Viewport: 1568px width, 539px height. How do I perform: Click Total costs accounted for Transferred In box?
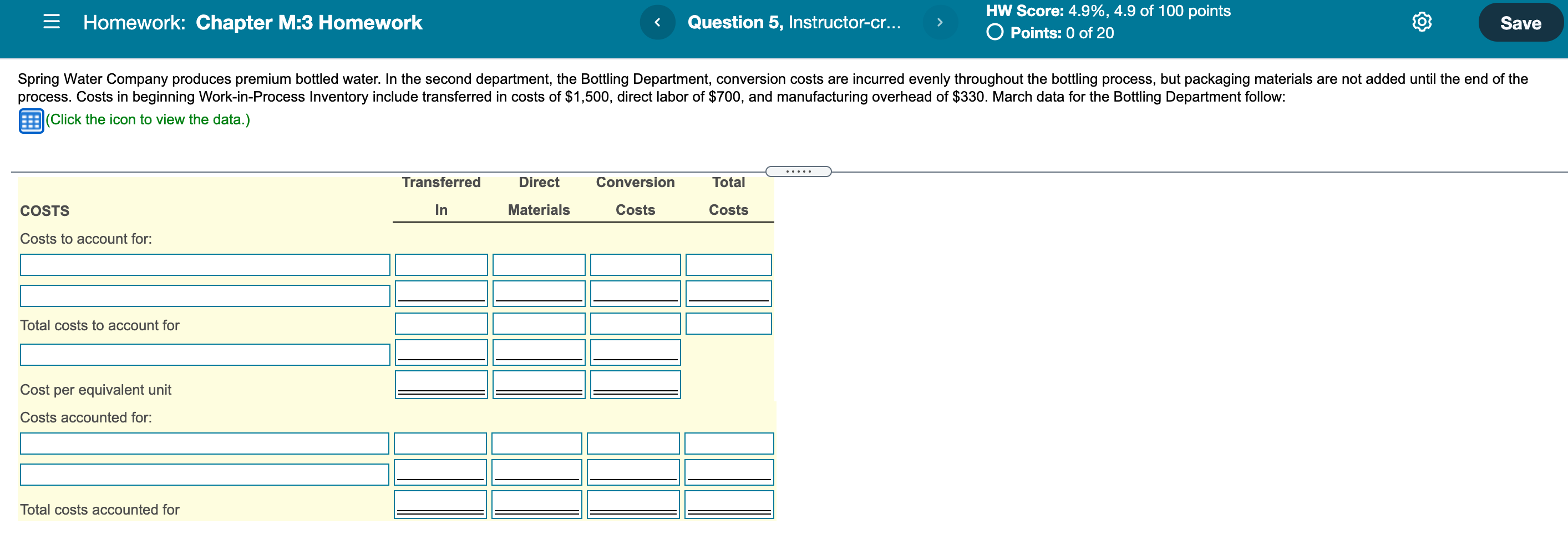(440, 504)
